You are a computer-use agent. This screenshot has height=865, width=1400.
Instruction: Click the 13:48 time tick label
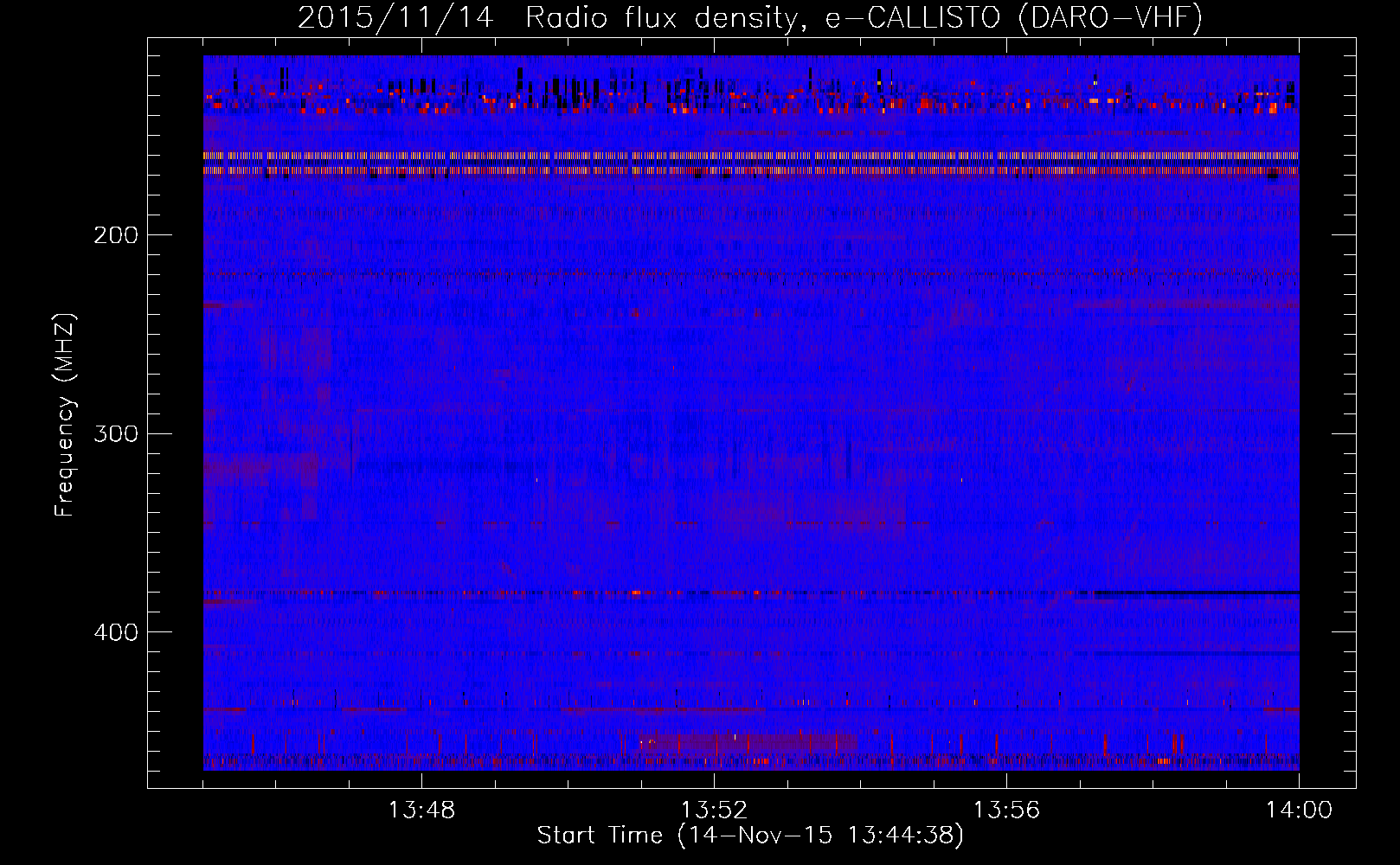pos(421,811)
